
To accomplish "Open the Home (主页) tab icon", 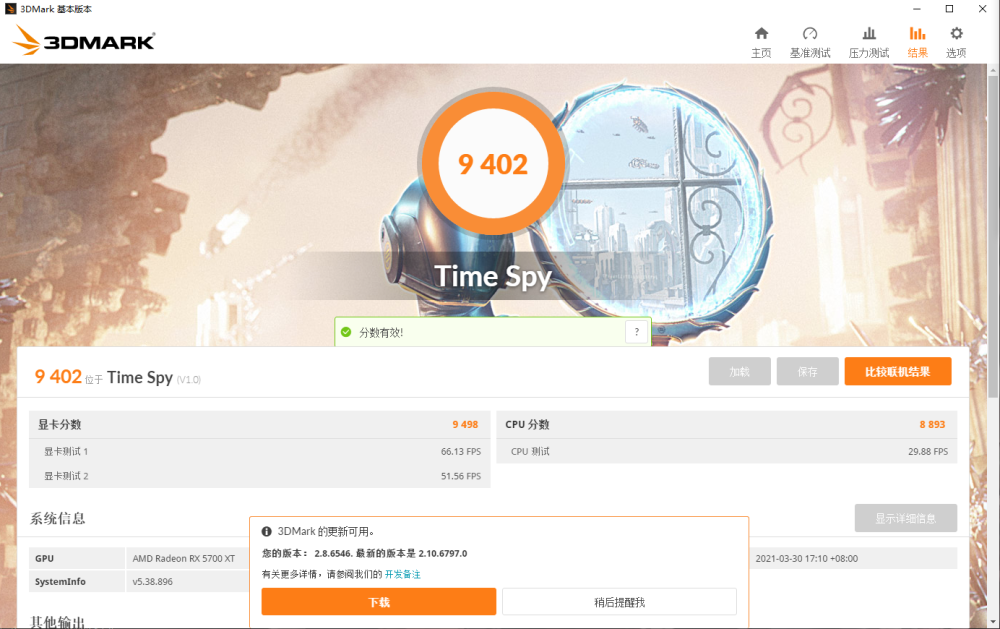I will click(761, 34).
